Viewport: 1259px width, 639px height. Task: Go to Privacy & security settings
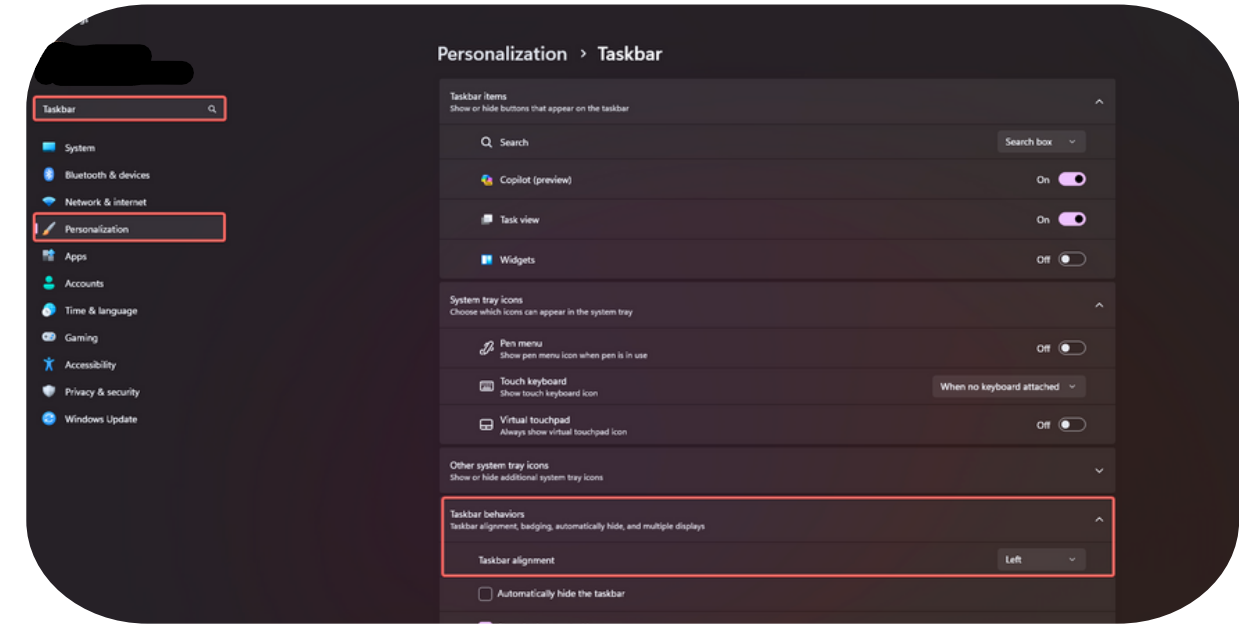click(102, 392)
